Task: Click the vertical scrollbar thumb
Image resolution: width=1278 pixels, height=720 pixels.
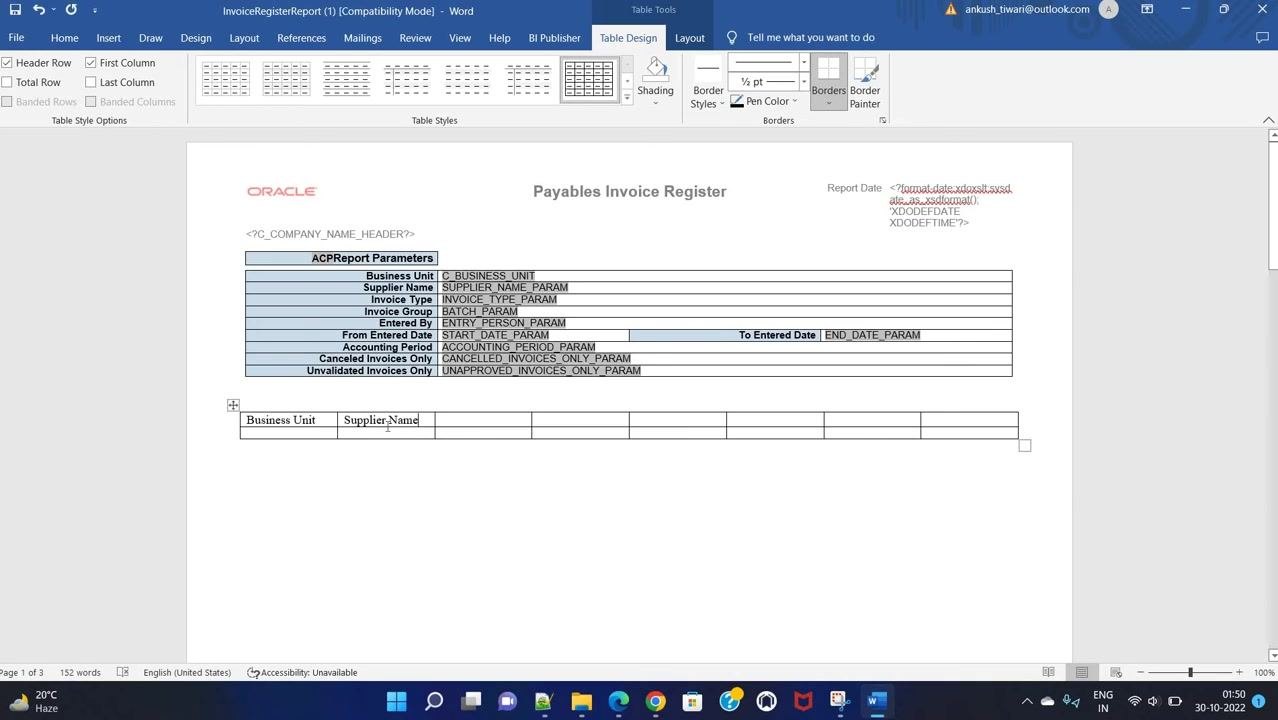Action: tap(1272, 206)
